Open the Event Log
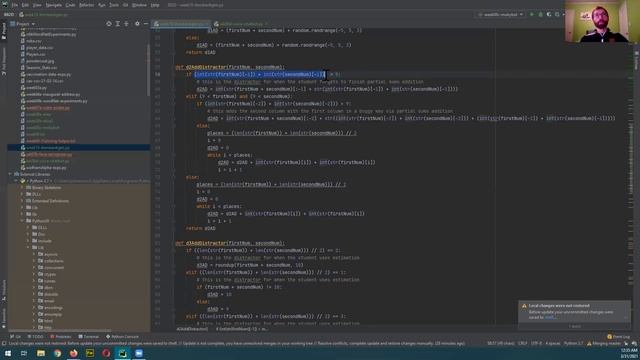 619,337
